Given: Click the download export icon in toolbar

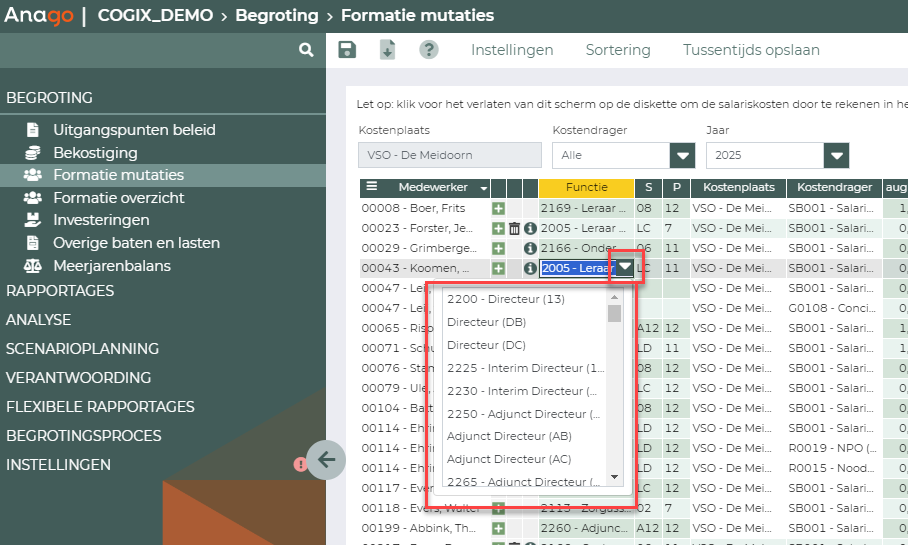Looking at the screenshot, I should 387,50.
